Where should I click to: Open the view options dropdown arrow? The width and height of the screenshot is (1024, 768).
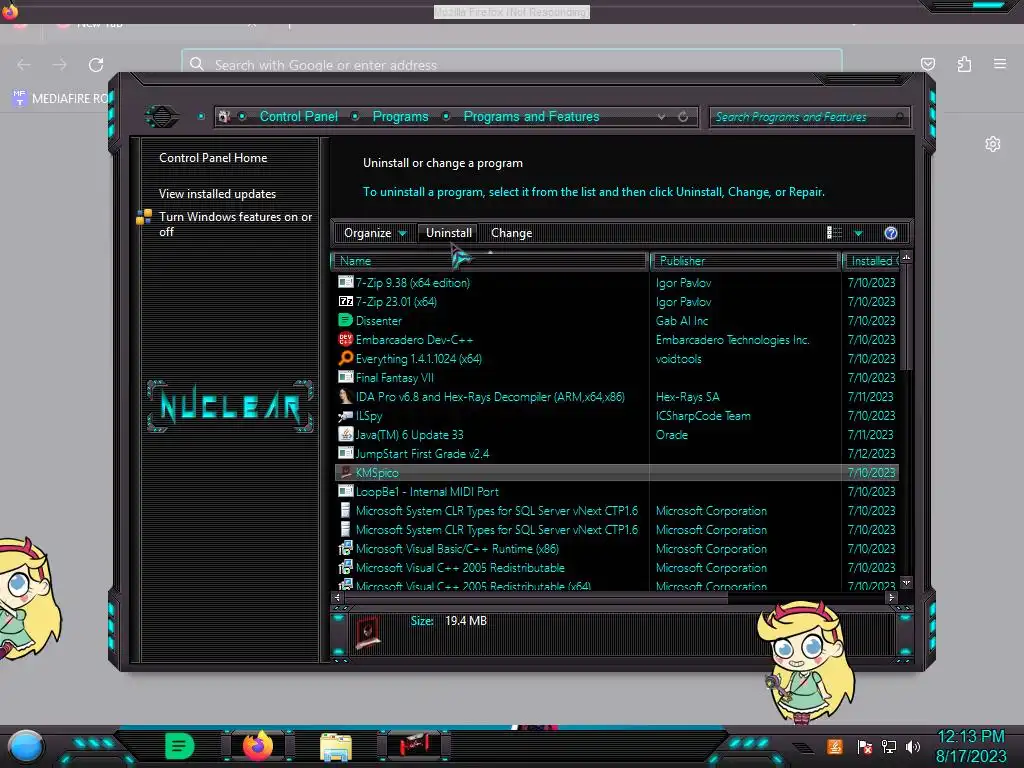tap(858, 233)
